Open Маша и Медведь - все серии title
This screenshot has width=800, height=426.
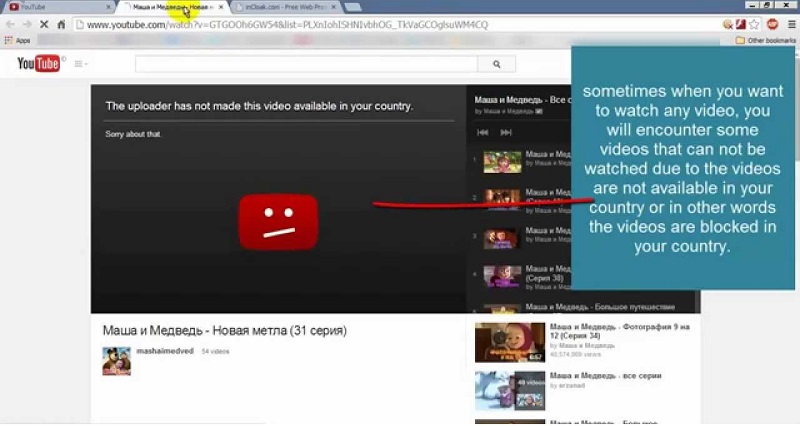click(606, 375)
